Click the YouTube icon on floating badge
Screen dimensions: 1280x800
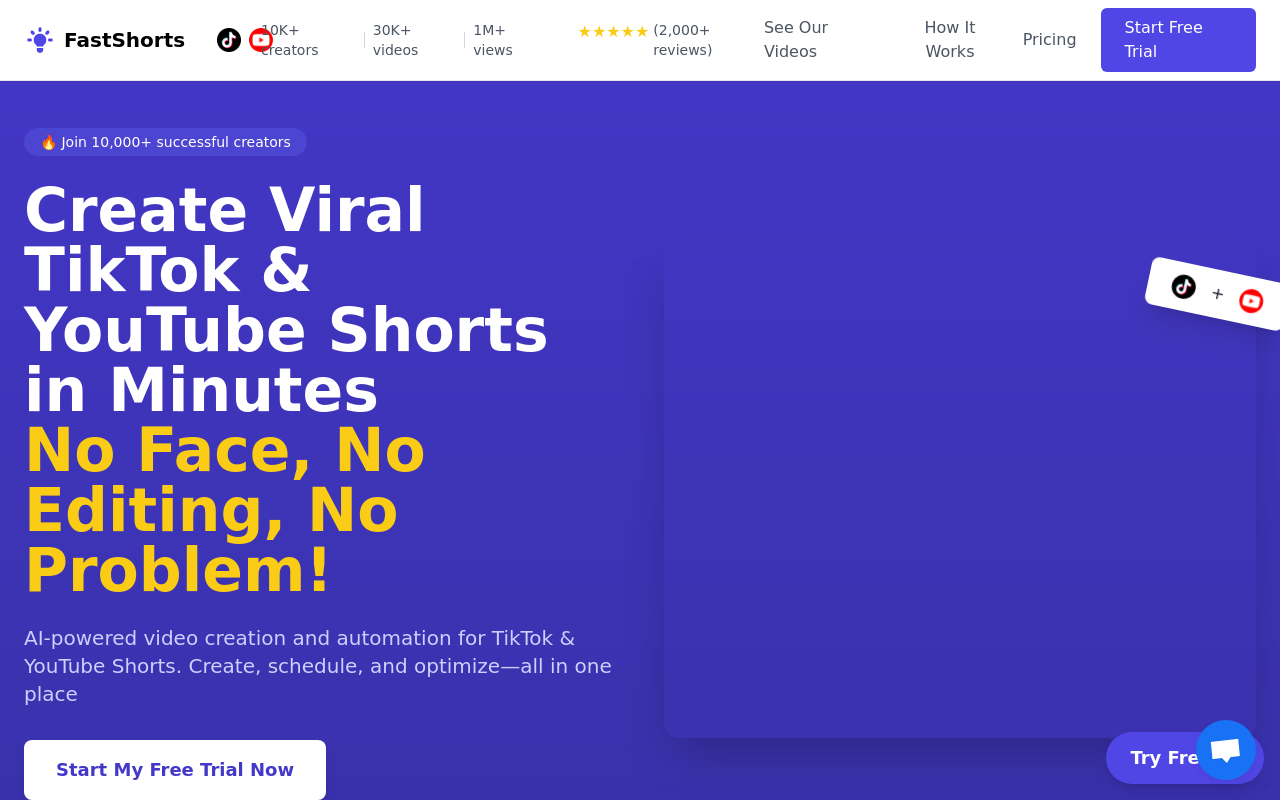click(x=1251, y=301)
